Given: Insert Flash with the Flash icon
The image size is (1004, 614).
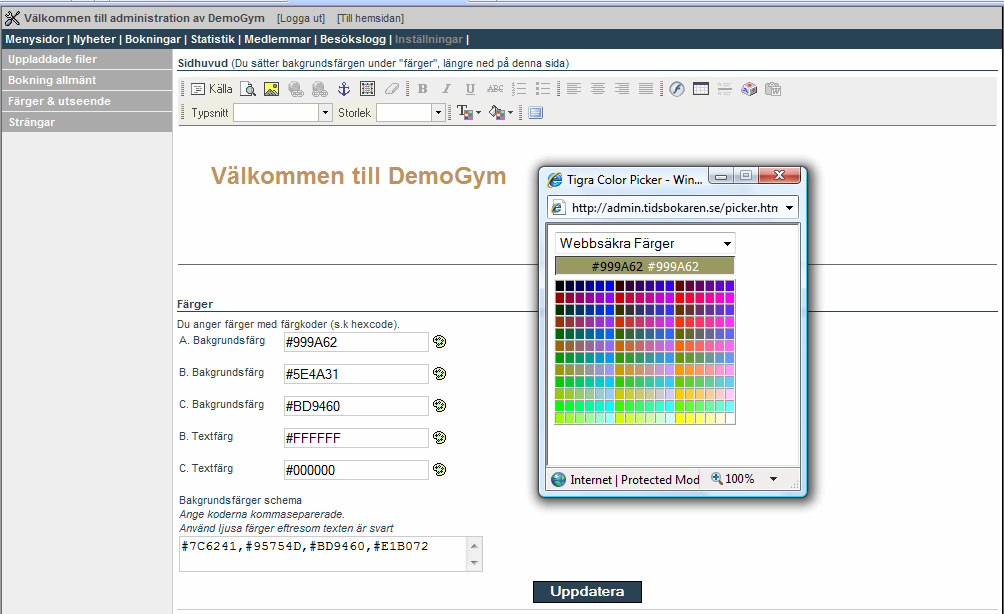Looking at the screenshot, I should (677, 89).
